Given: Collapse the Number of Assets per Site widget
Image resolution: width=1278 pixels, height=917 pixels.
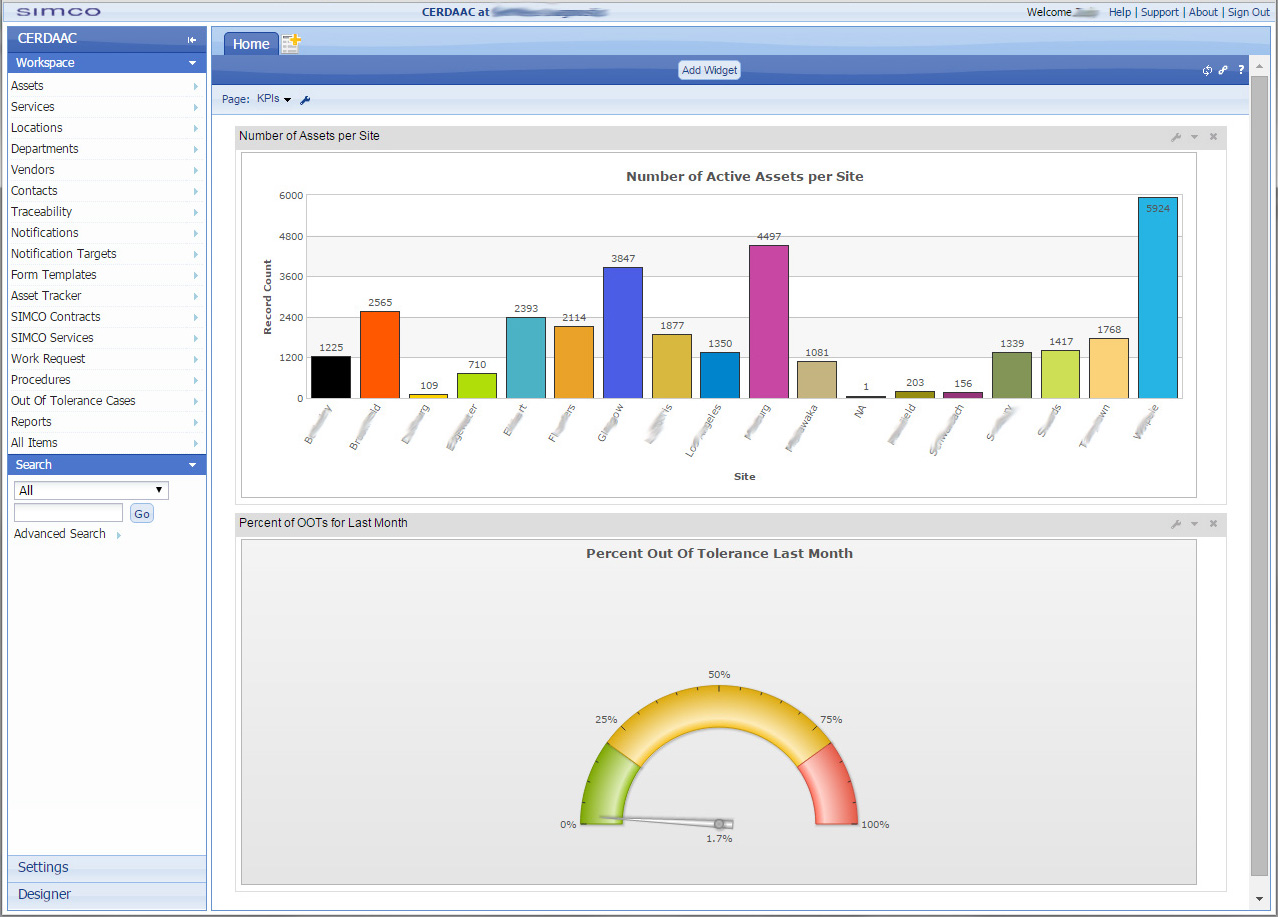Looking at the screenshot, I should pyautogui.click(x=1194, y=136).
